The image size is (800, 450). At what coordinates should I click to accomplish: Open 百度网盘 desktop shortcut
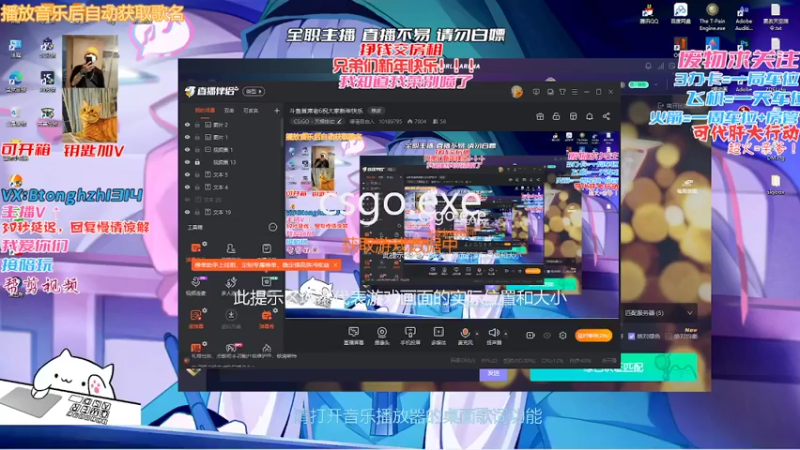coord(680,14)
